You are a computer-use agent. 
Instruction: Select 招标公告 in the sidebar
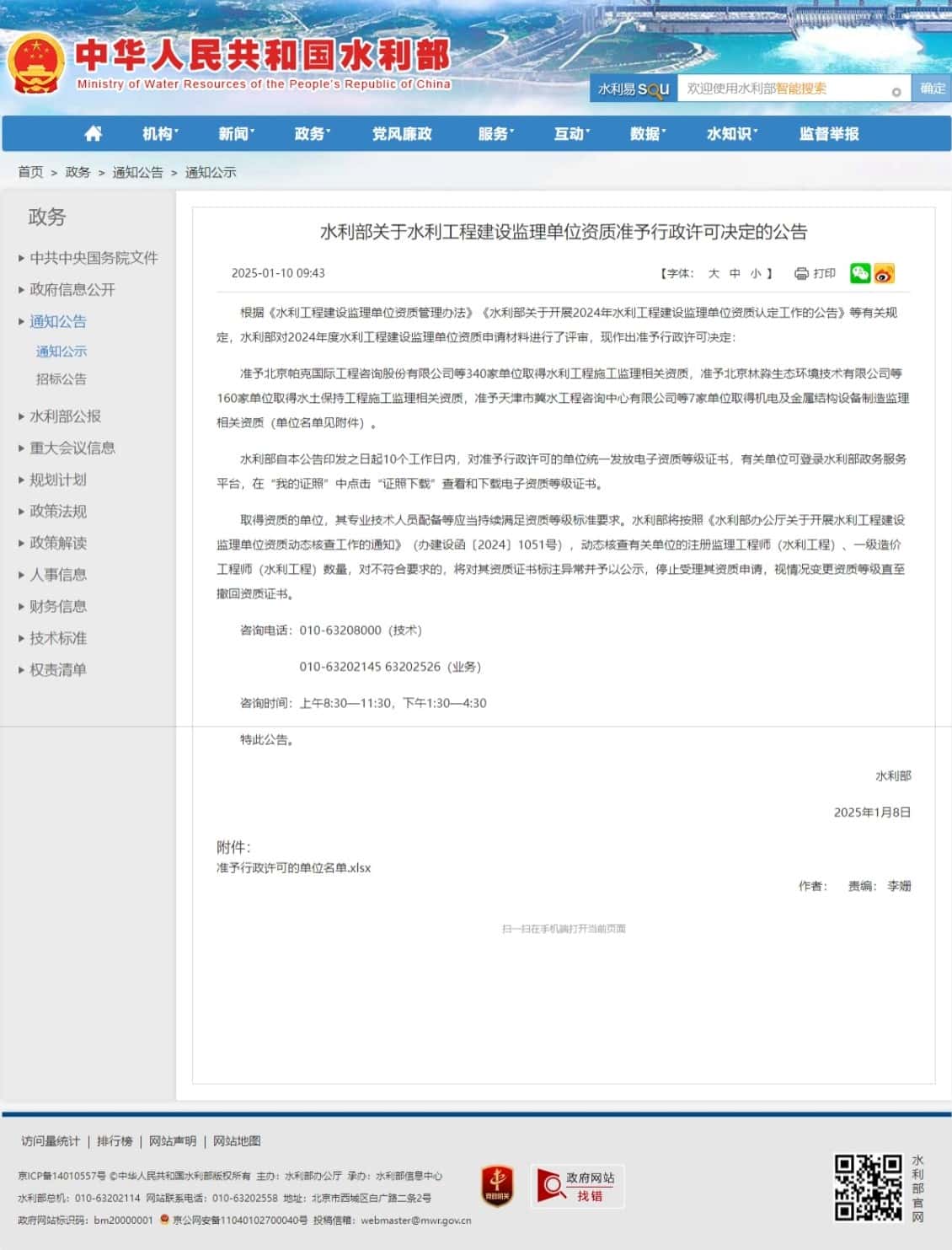(x=61, y=379)
